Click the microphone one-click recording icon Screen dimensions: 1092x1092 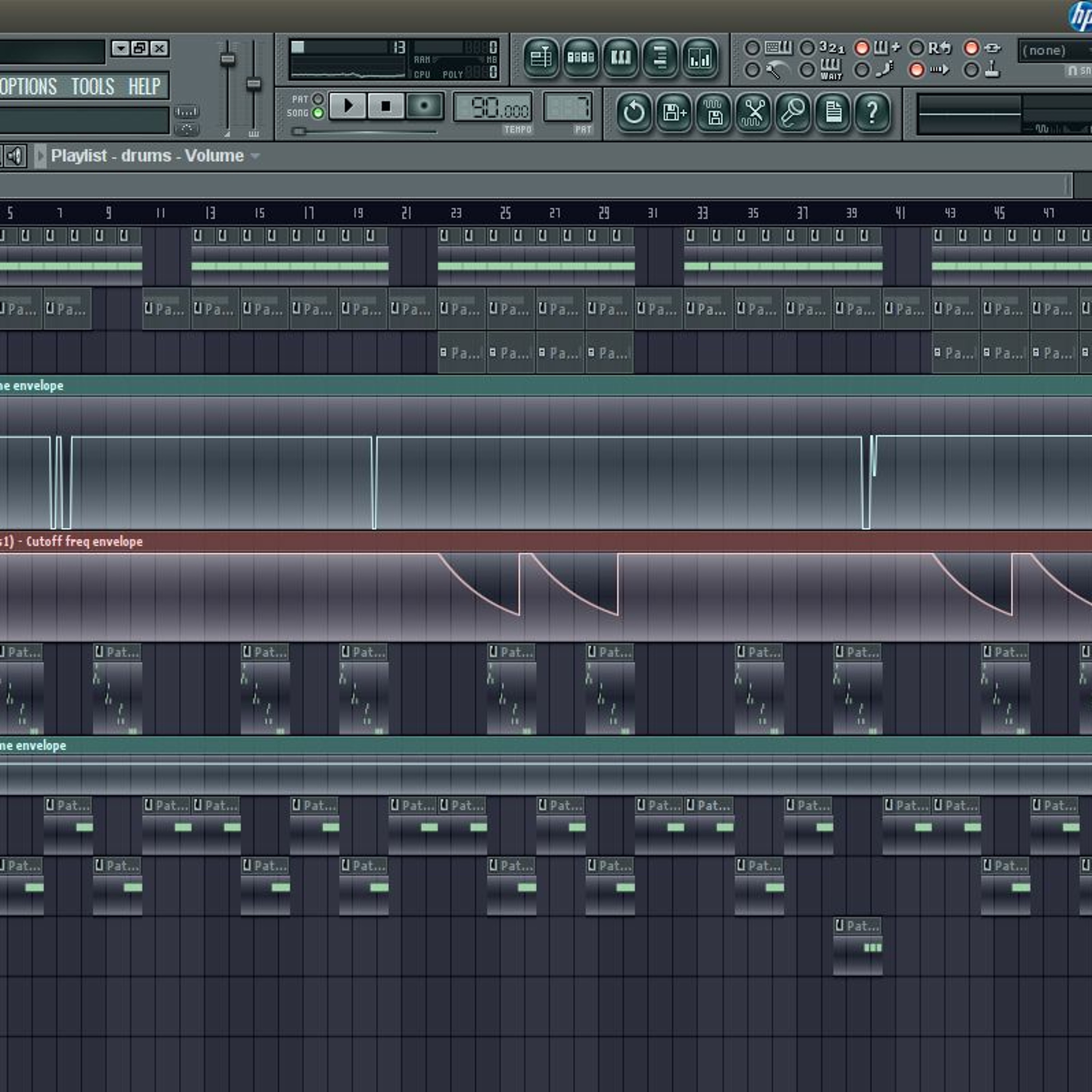793,112
